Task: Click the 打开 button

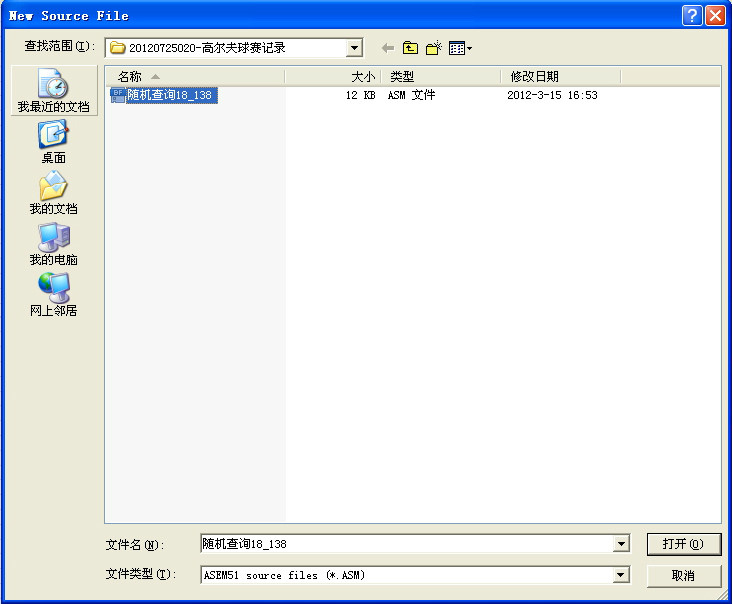Action: (x=683, y=544)
